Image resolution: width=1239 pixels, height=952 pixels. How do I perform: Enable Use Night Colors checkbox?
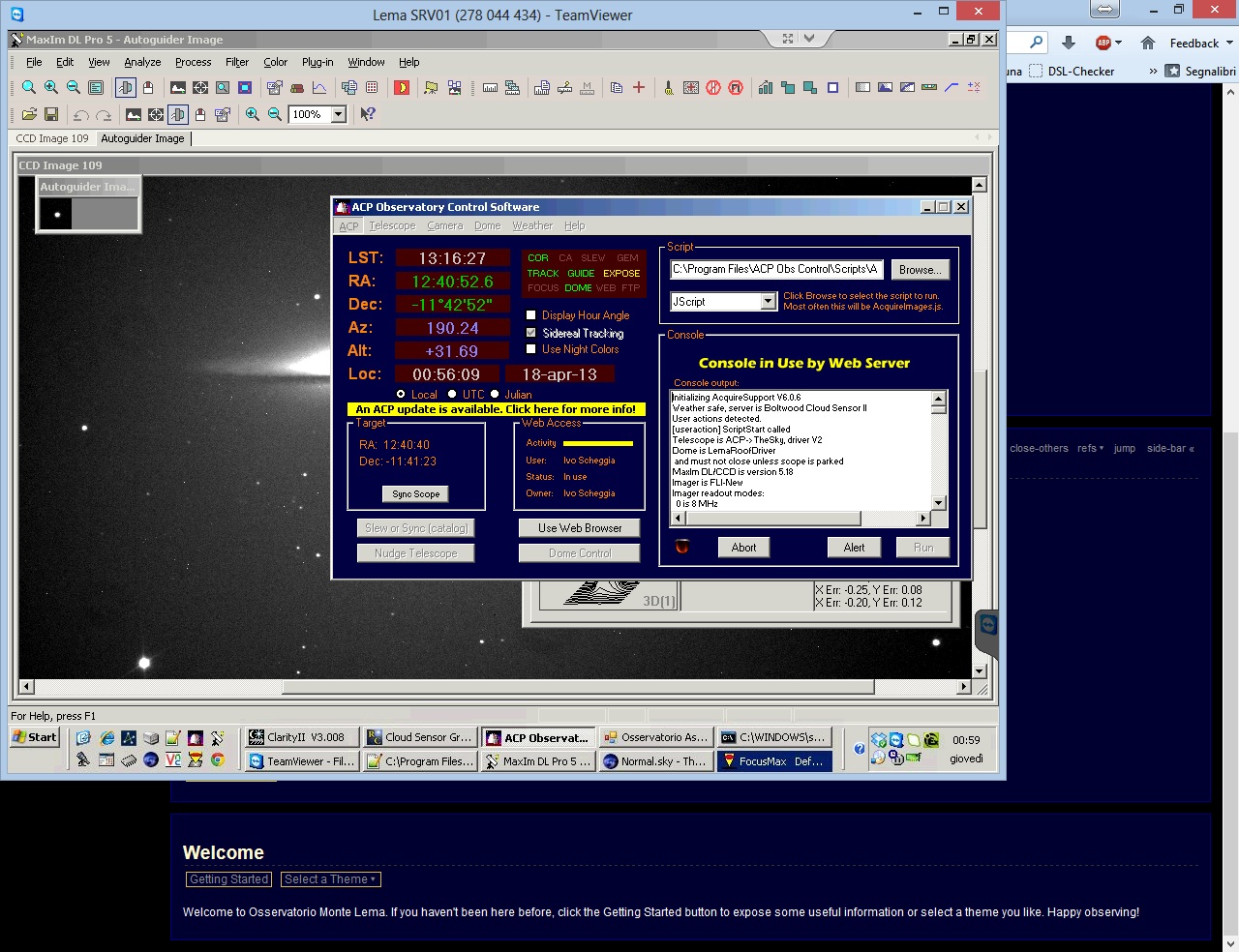point(530,349)
